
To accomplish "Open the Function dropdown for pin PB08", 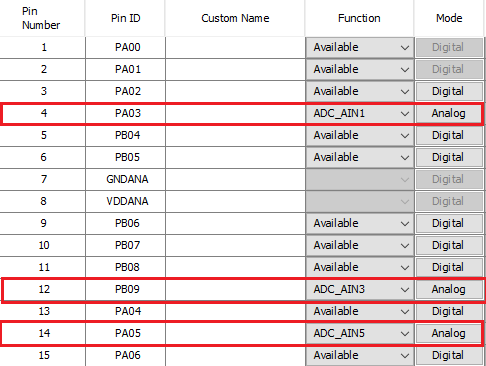I will 360,267.
